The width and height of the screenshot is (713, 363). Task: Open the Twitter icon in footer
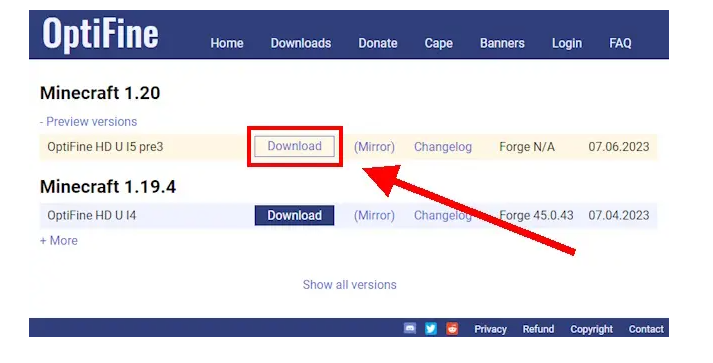pyautogui.click(x=431, y=328)
